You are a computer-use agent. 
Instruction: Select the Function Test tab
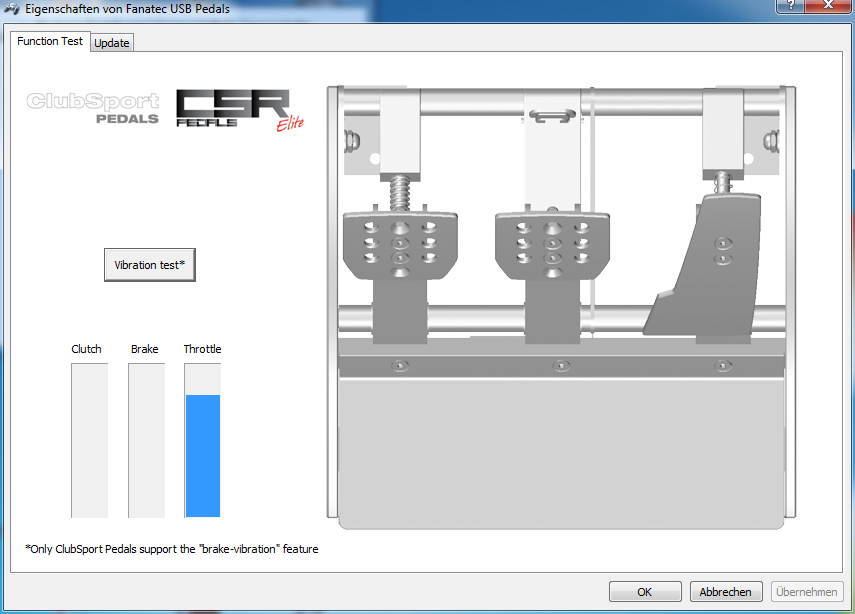50,41
